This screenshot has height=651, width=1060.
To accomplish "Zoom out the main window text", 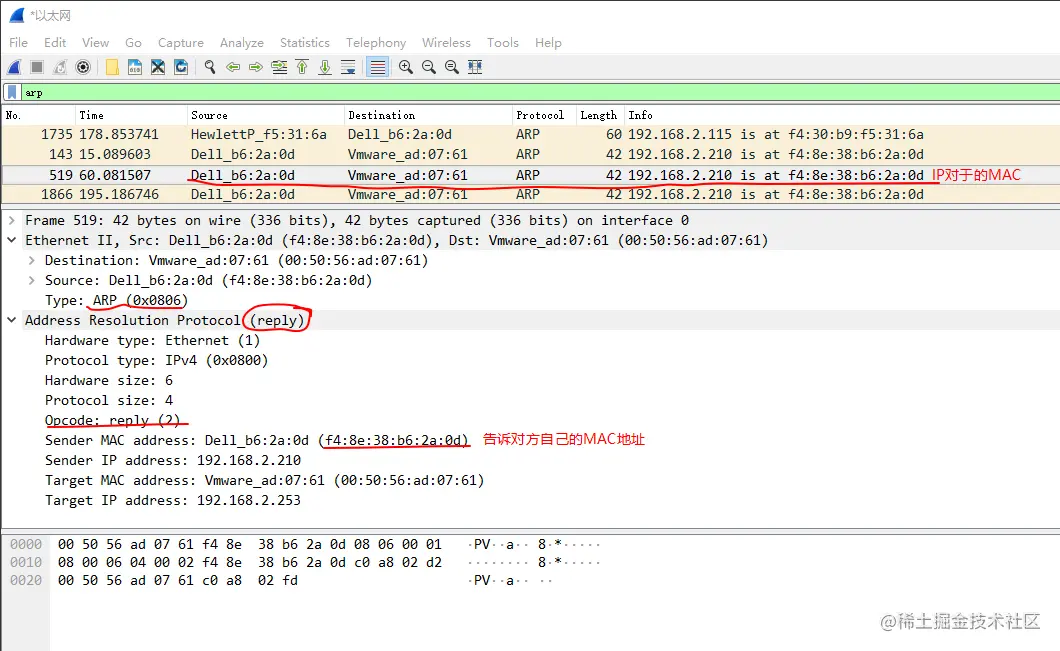I will tap(429, 67).
